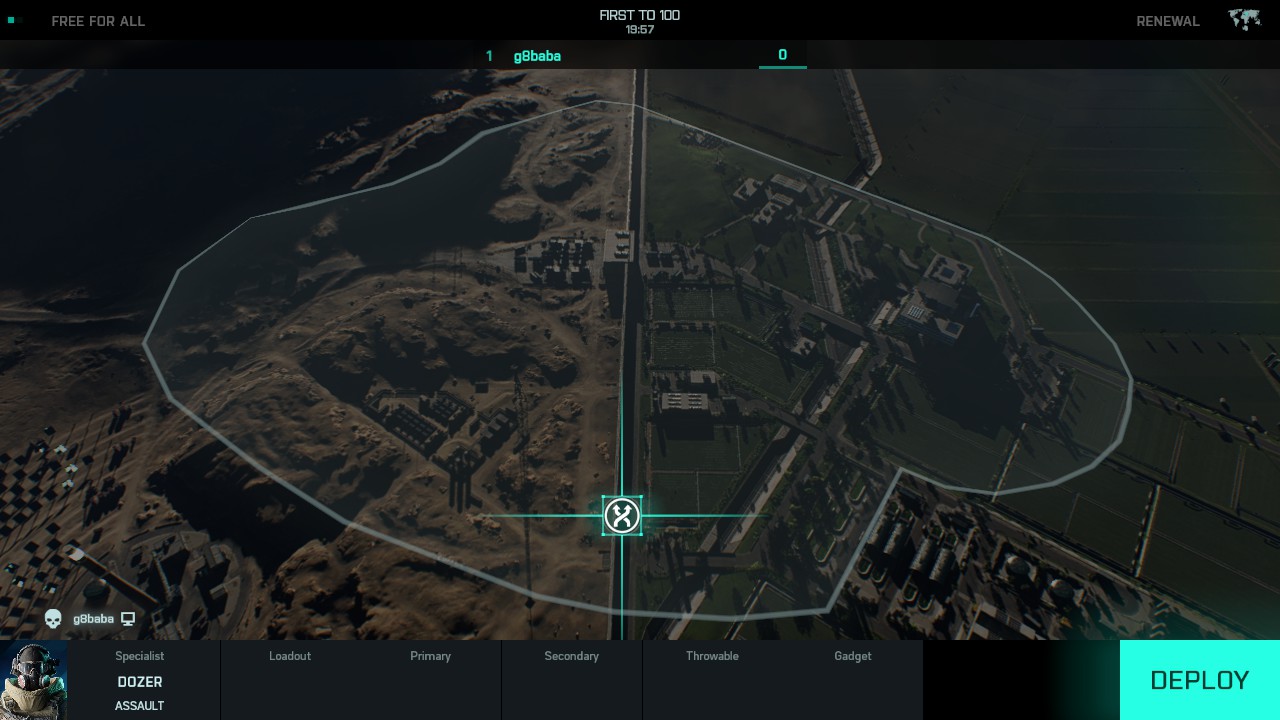Select the crossed-tools spawn point on the map
This screenshot has height=720, width=1280.
click(621, 516)
